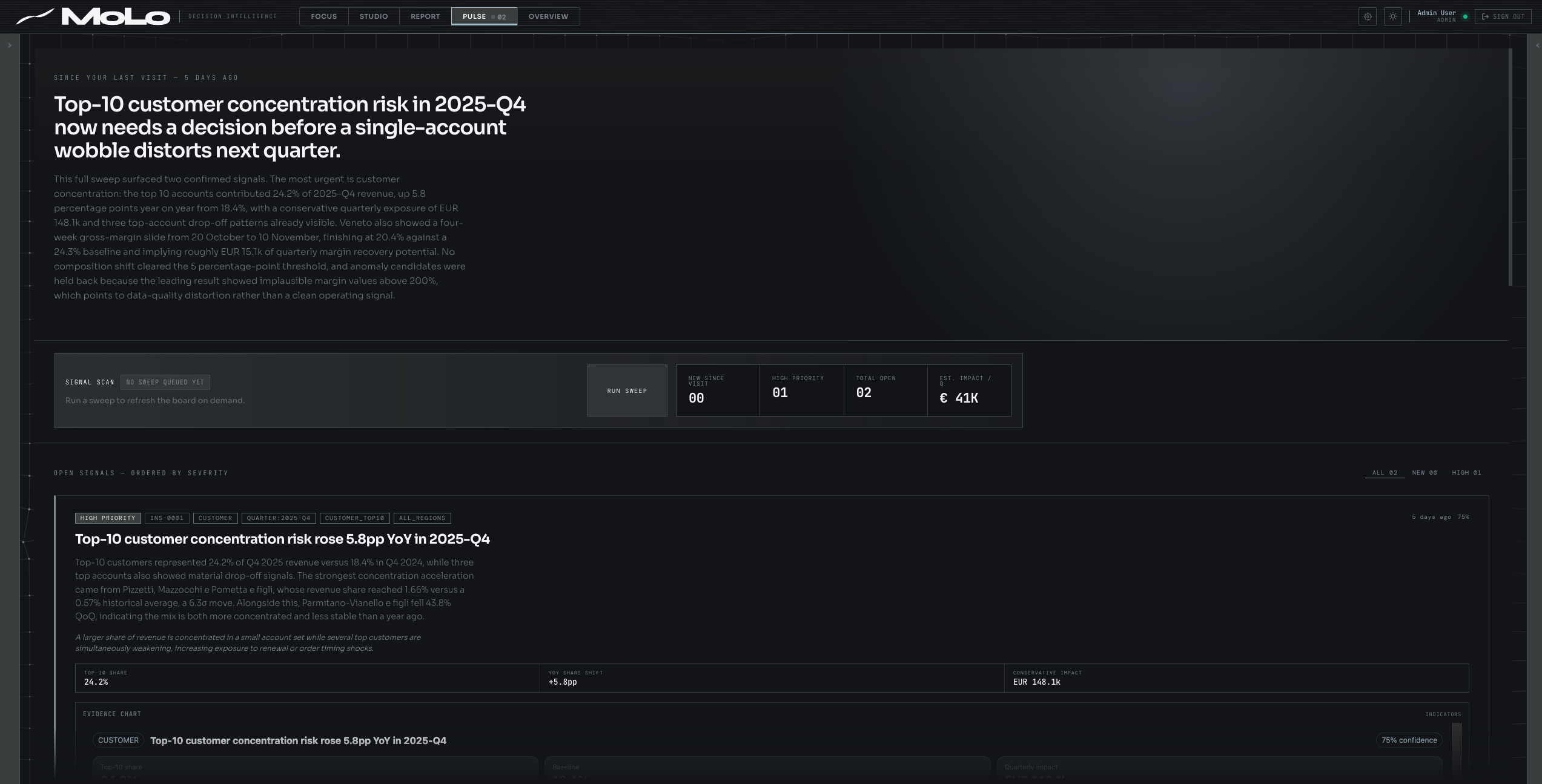
Task: Switch to the Focus tab
Action: (x=324, y=16)
